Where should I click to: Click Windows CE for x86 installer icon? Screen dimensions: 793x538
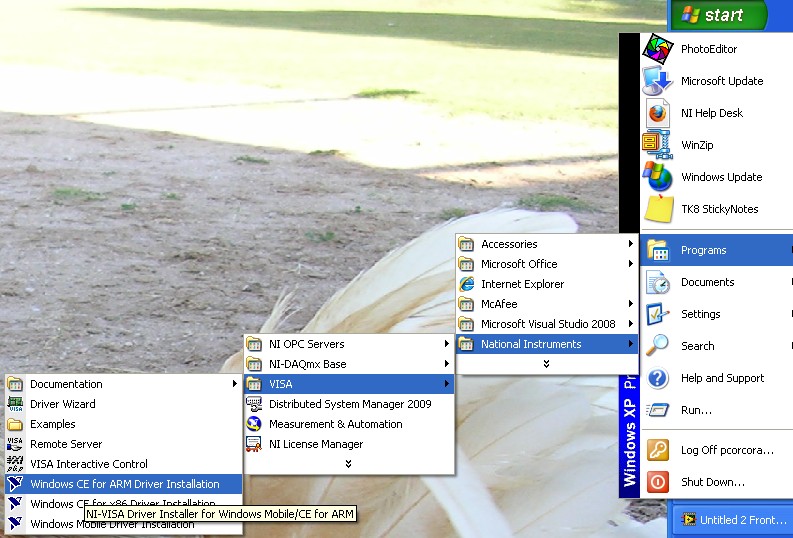[15, 504]
